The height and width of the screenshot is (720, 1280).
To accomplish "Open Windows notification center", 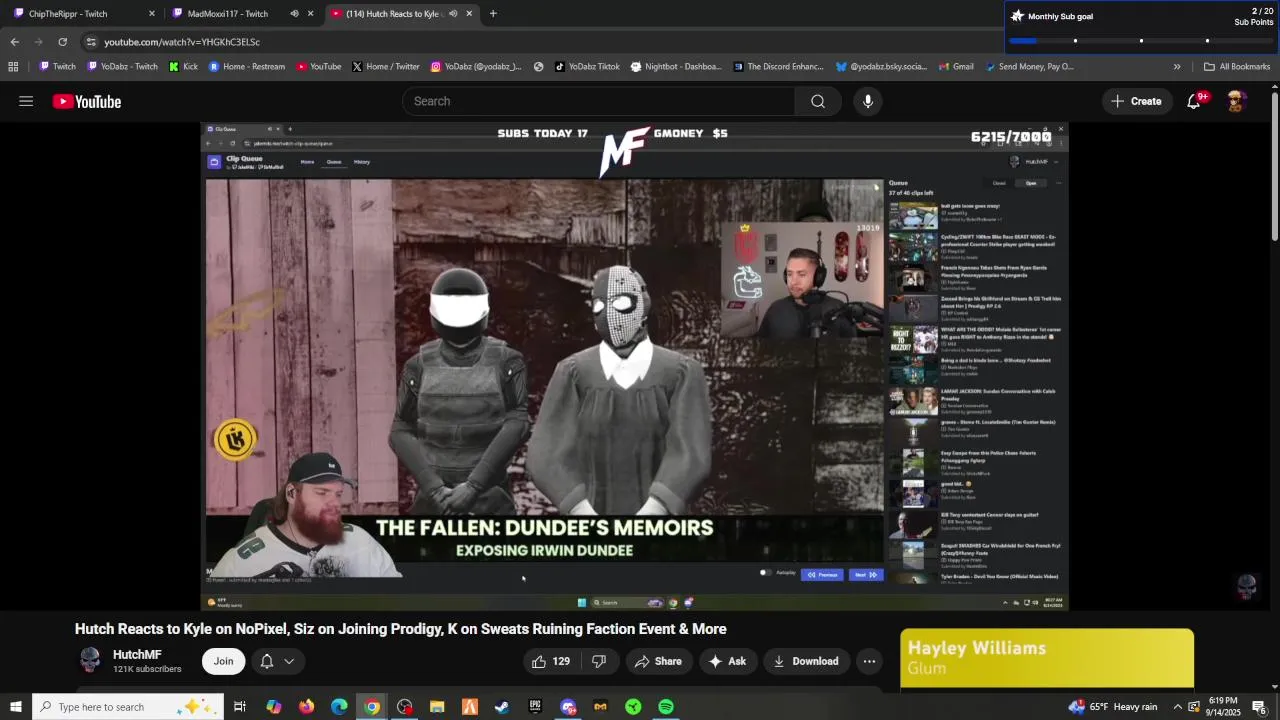I will tap(1259, 707).
